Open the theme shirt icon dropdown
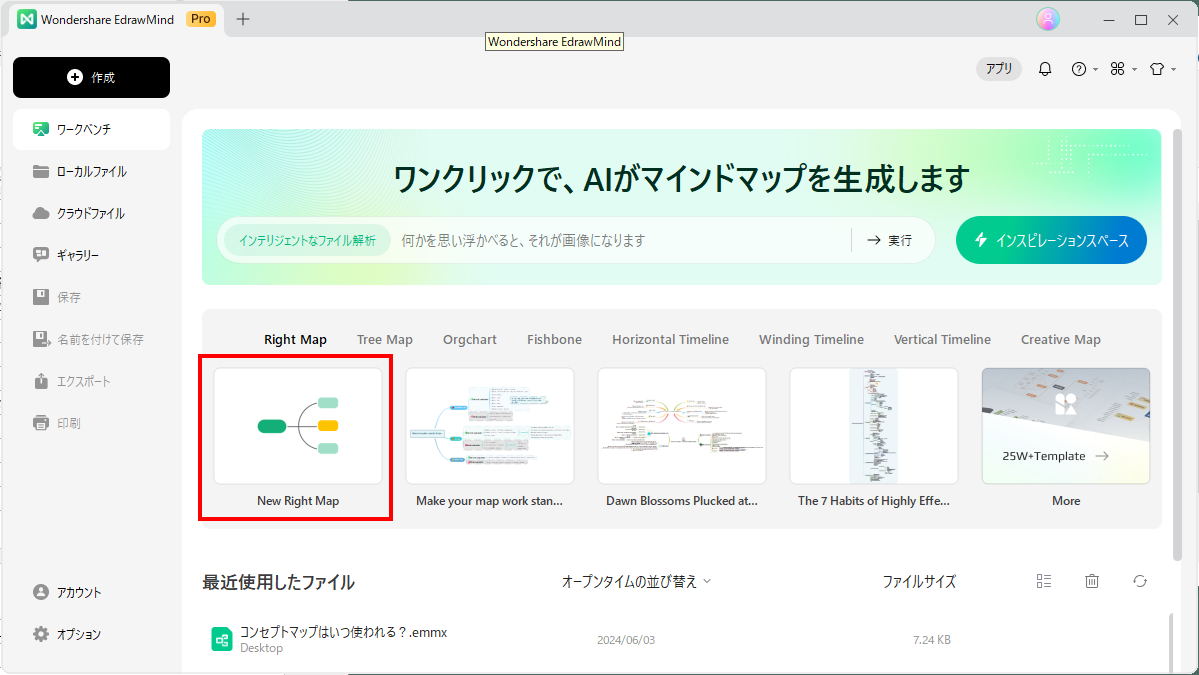 click(x=1162, y=69)
